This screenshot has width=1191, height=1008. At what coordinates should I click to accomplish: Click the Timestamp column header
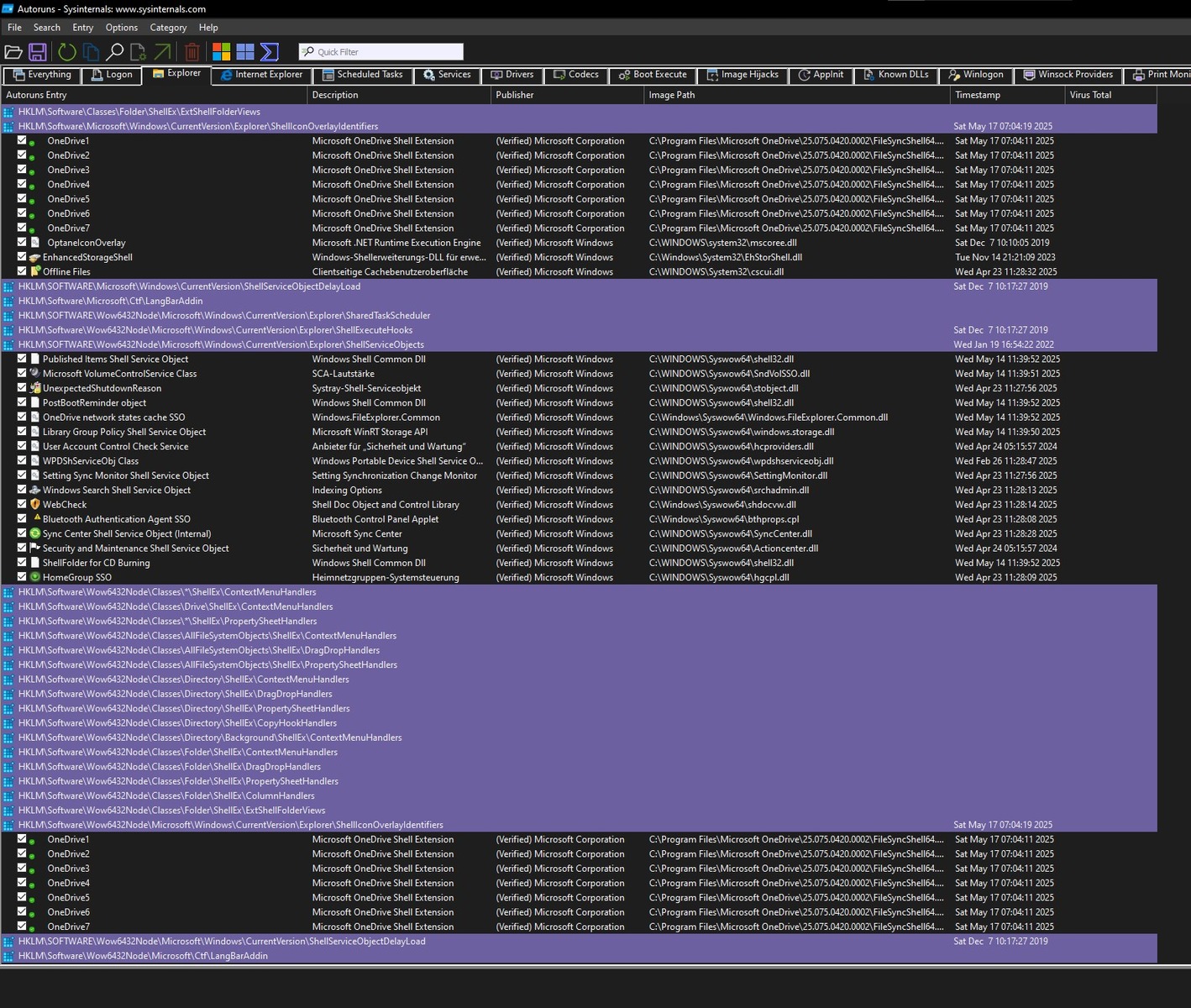978,95
